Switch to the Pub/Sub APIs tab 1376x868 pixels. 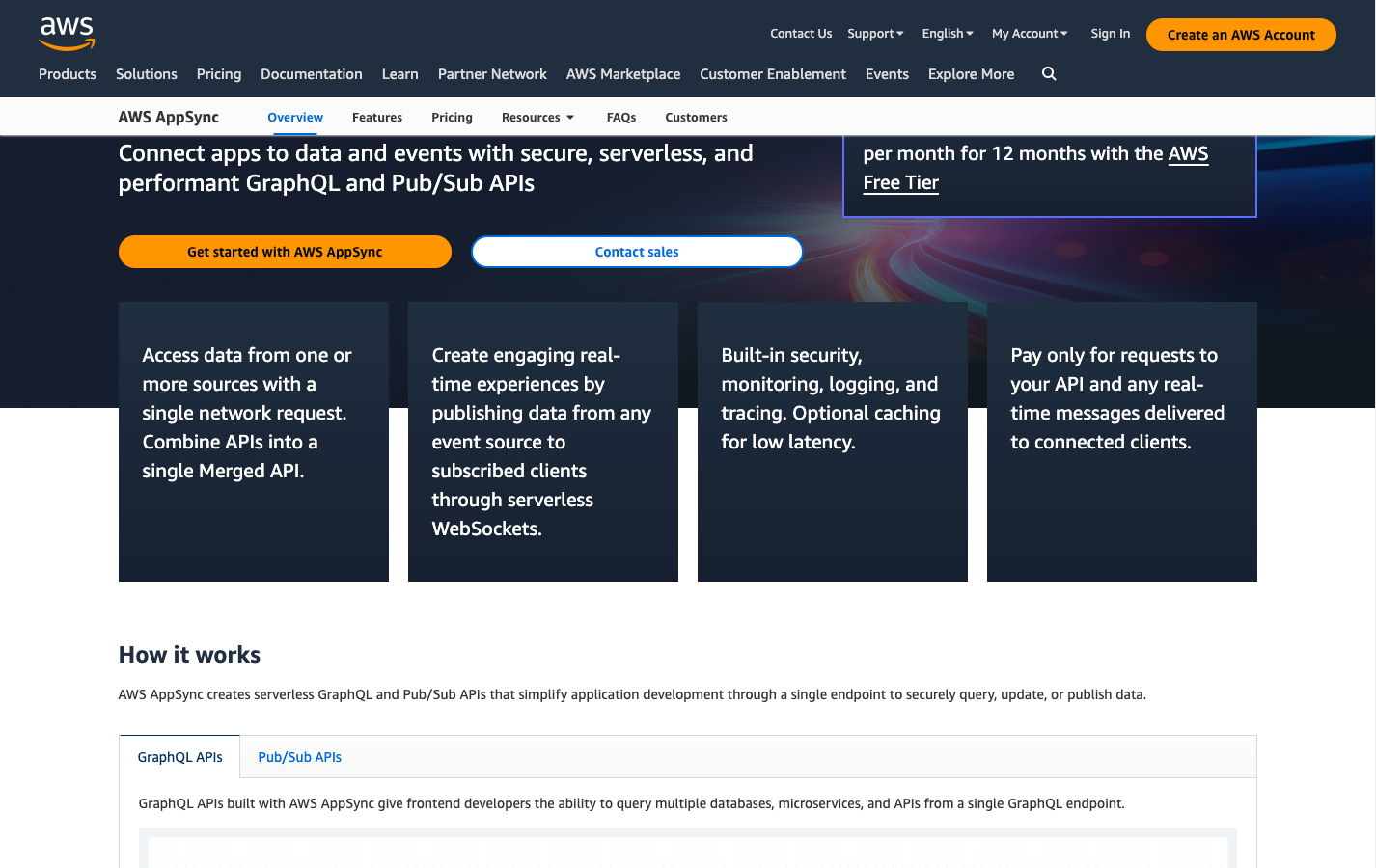(x=300, y=757)
